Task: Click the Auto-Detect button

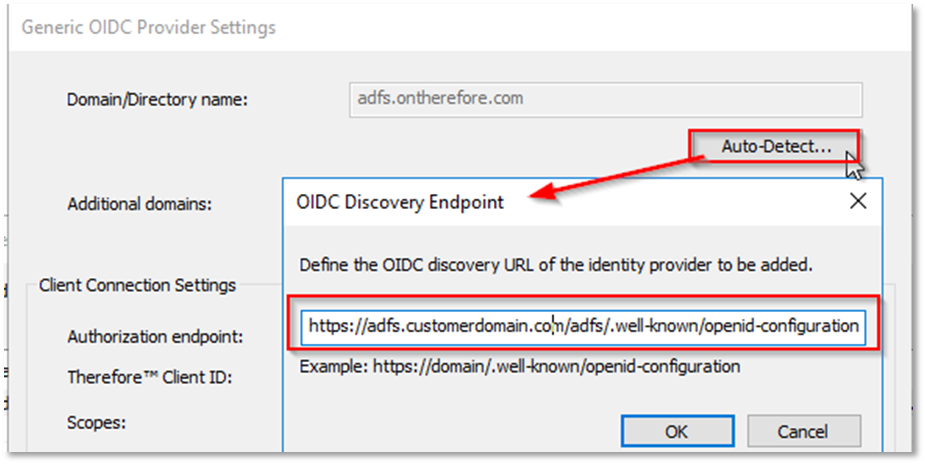Action: pos(775,147)
